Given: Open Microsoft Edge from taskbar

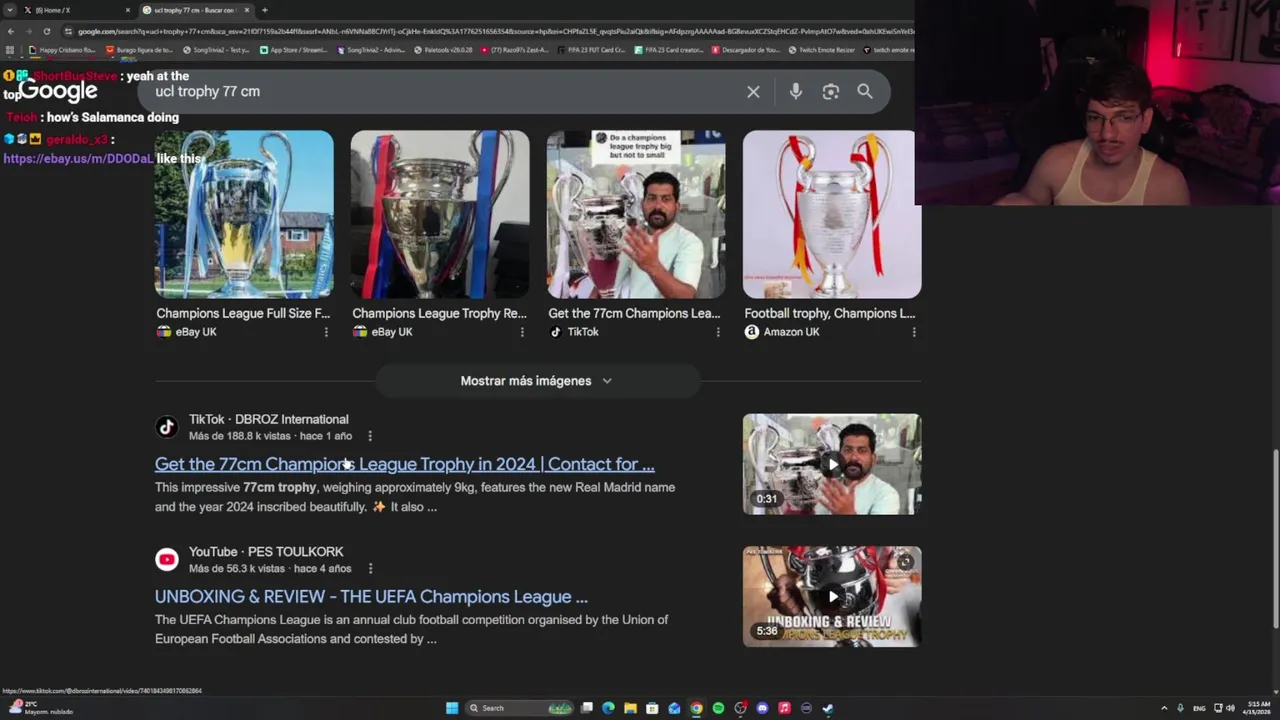Looking at the screenshot, I should (x=608, y=708).
